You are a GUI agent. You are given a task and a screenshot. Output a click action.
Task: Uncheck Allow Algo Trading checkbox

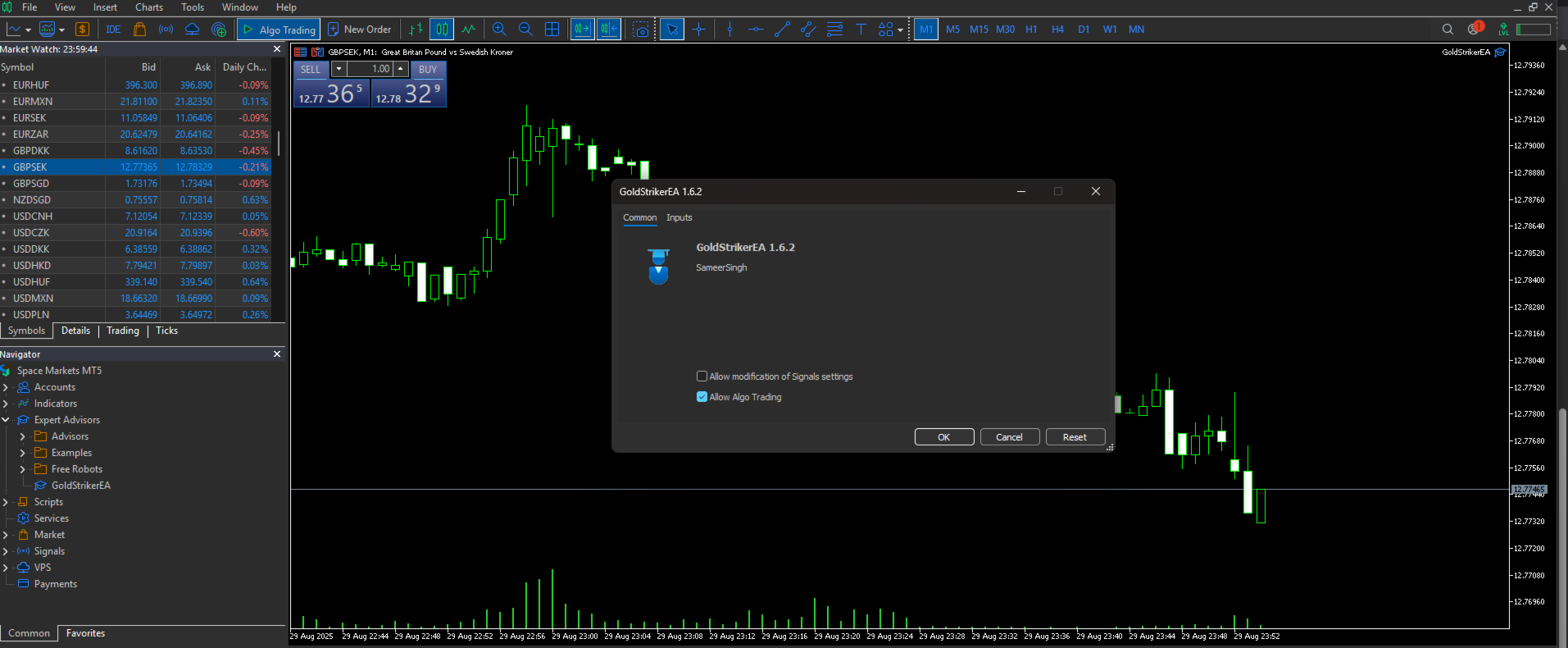[702, 397]
